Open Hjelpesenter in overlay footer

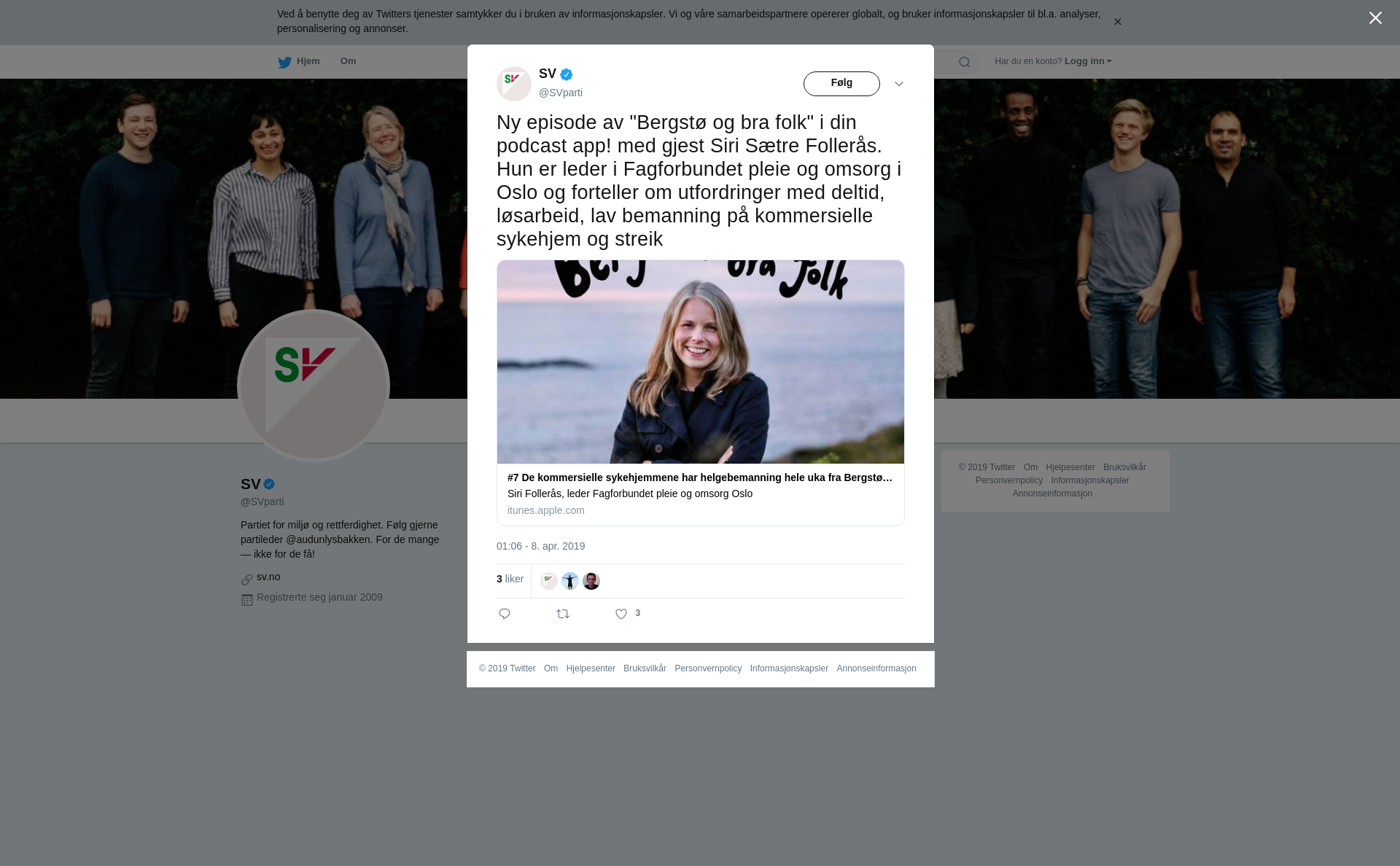pyautogui.click(x=591, y=668)
